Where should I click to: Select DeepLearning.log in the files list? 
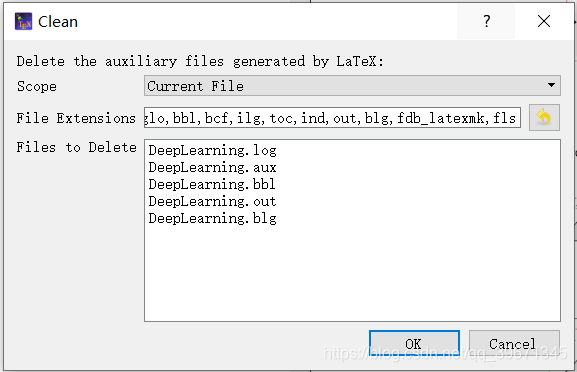point(212,150)
